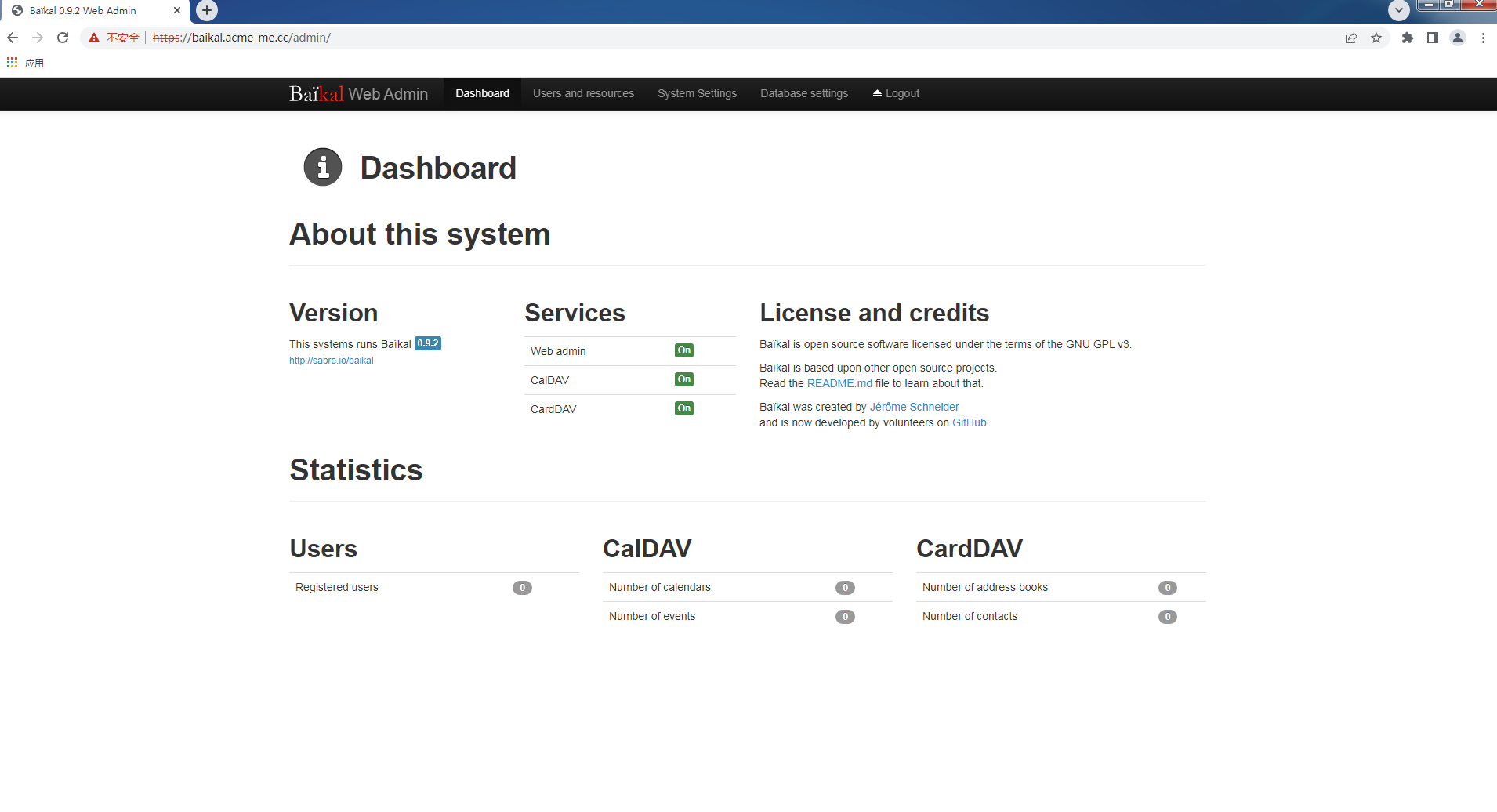Click the address bar URL field
Screen dimensions: 1497x812
737,38
